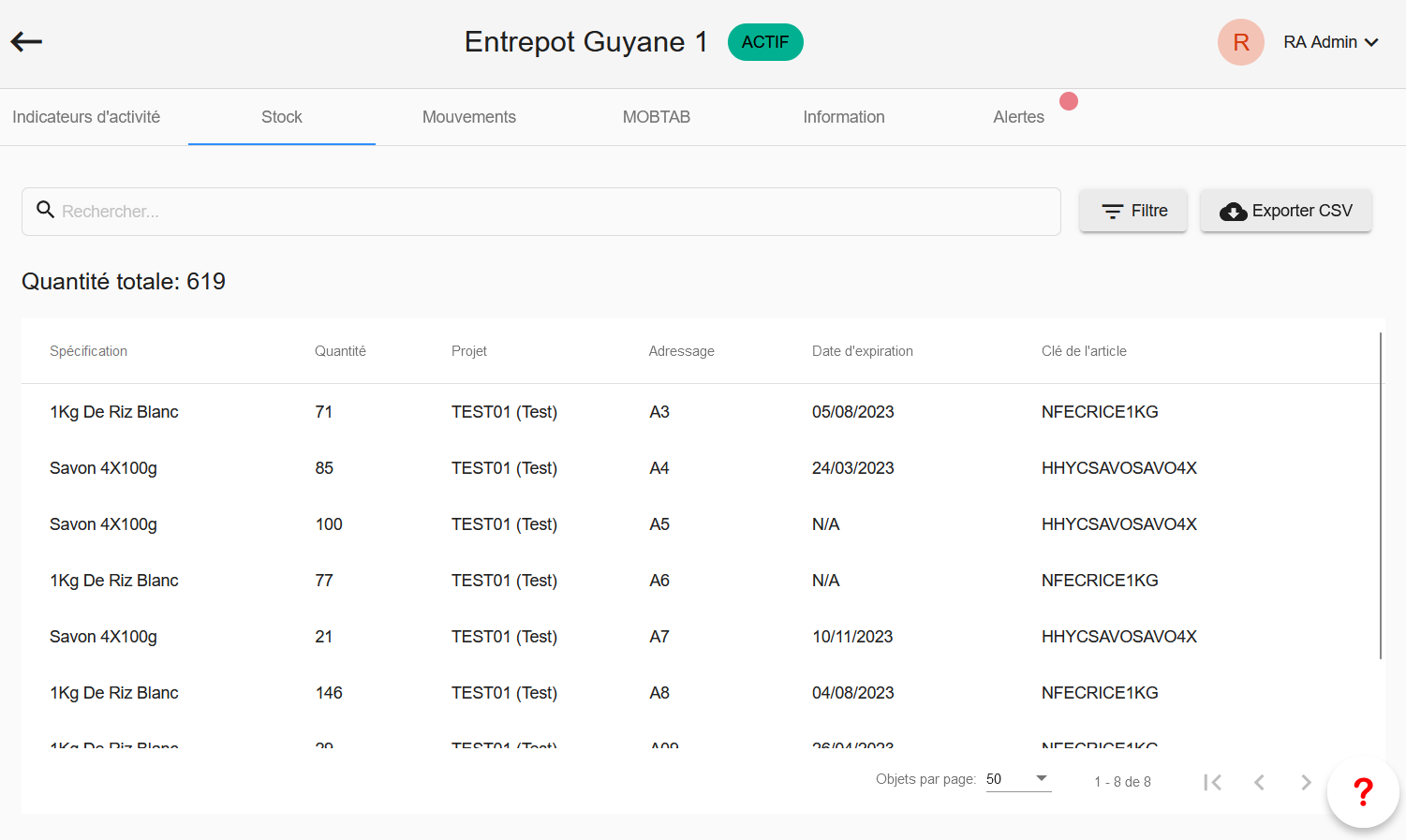Image resolution: width=1406 pixels, height=840 pixels.
Task: Open the Indicateurs d'activité tab
Action: (x=86, y=117)
